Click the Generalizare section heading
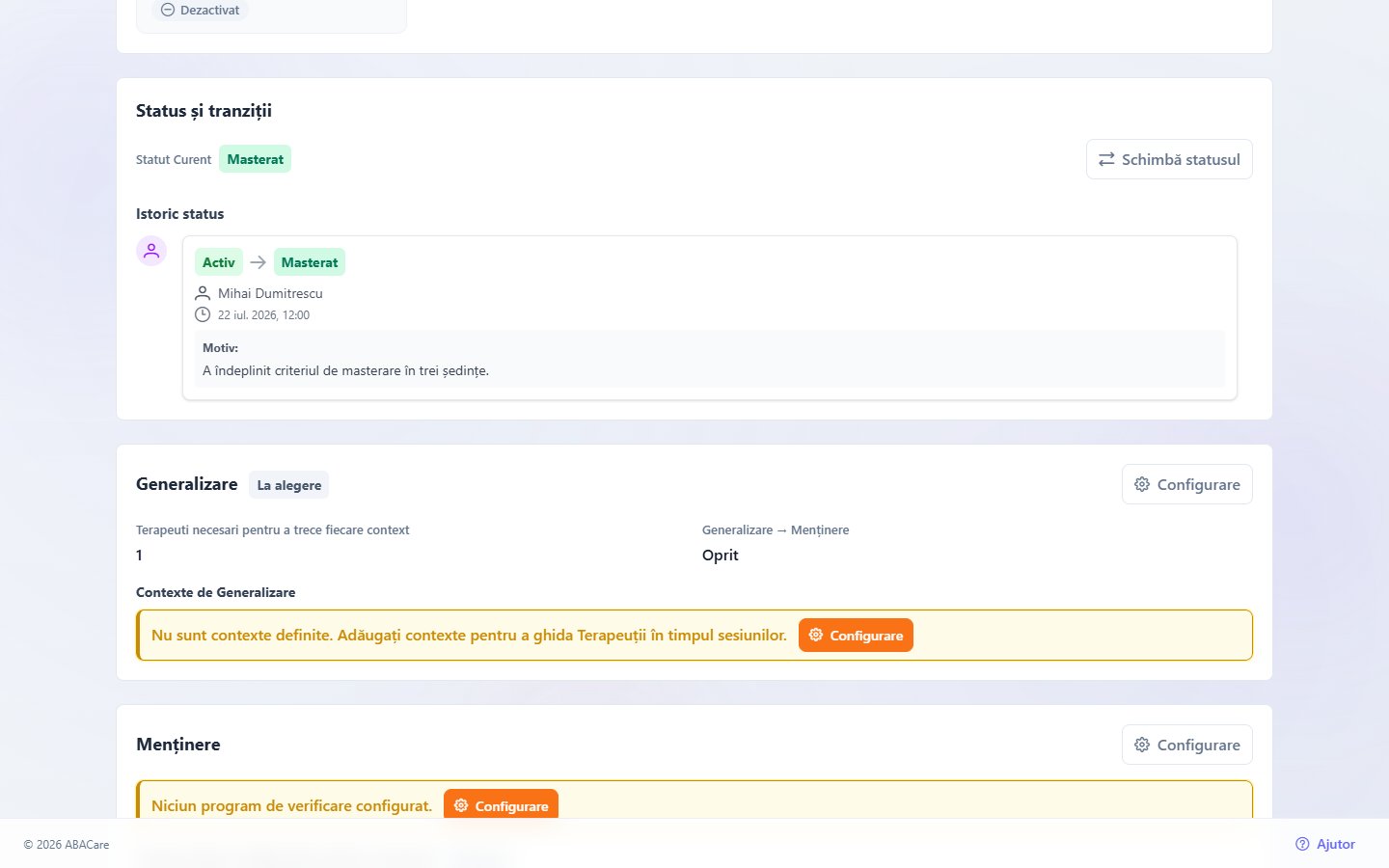Viewport: 1389px width, 868px height. (x=186, y=484)
